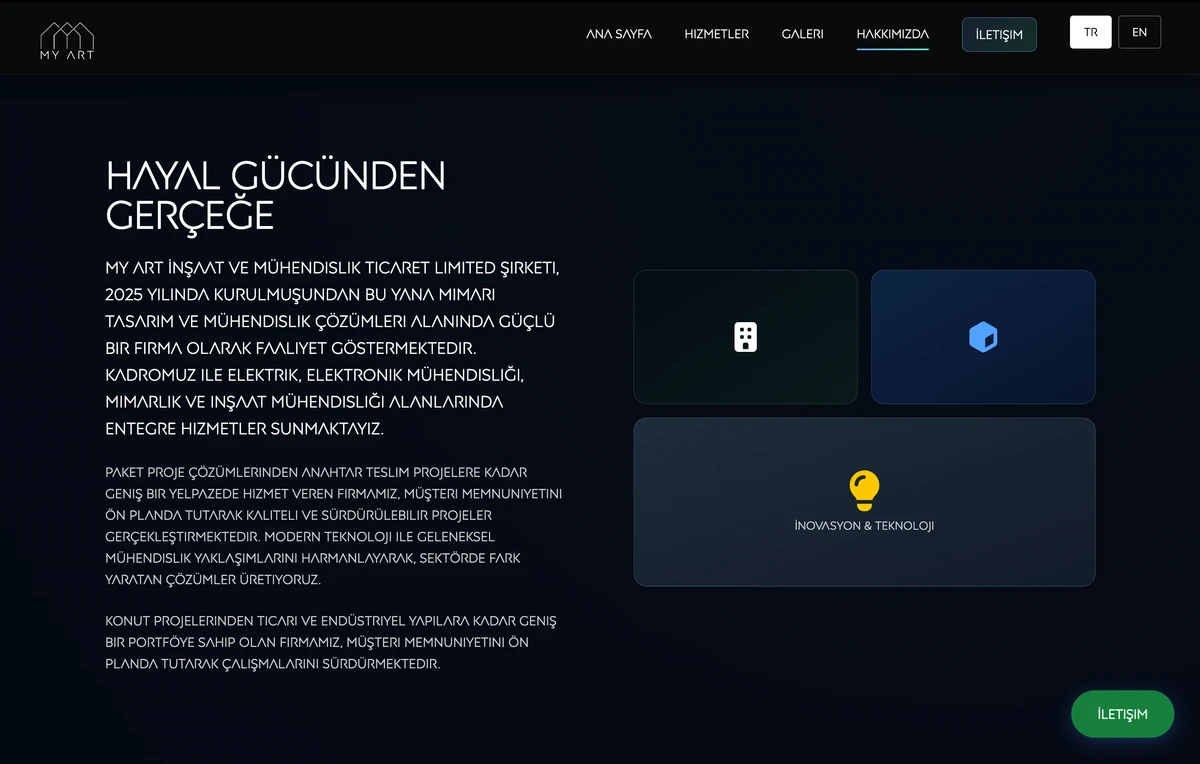Click the floating green İletişim button
This screenshot has height=764, width=1200.
(x=1122, y=714)
